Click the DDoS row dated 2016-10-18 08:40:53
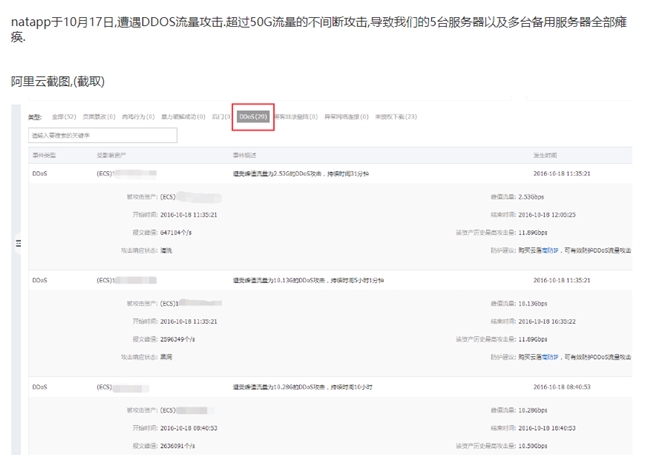 pyautogui.click(x=330, y=387)
